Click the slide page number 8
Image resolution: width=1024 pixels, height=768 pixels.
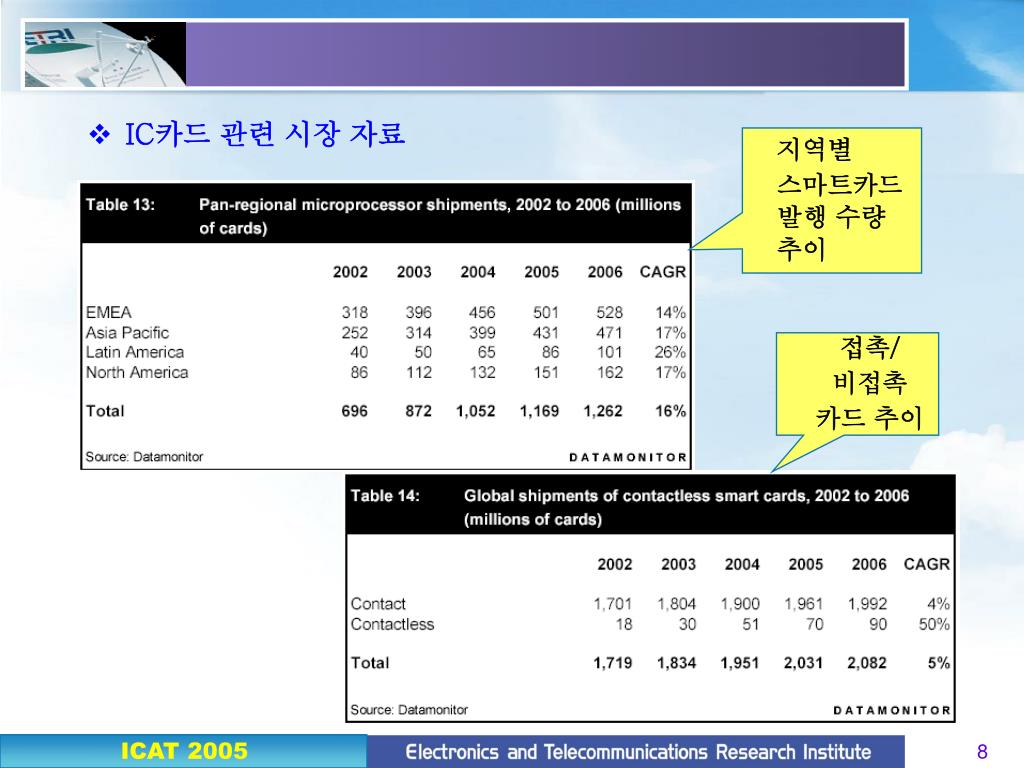pyautogui.click(x=982, y=752)
